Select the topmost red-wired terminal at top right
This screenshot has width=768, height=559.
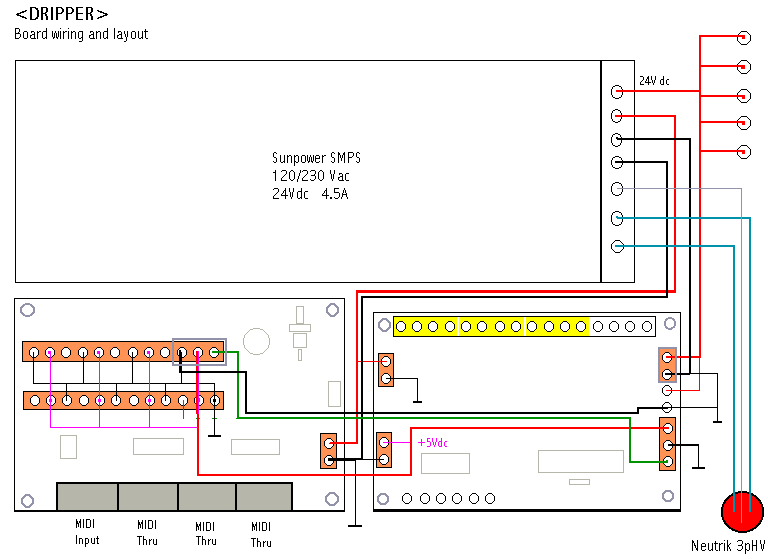coord(743,38)
